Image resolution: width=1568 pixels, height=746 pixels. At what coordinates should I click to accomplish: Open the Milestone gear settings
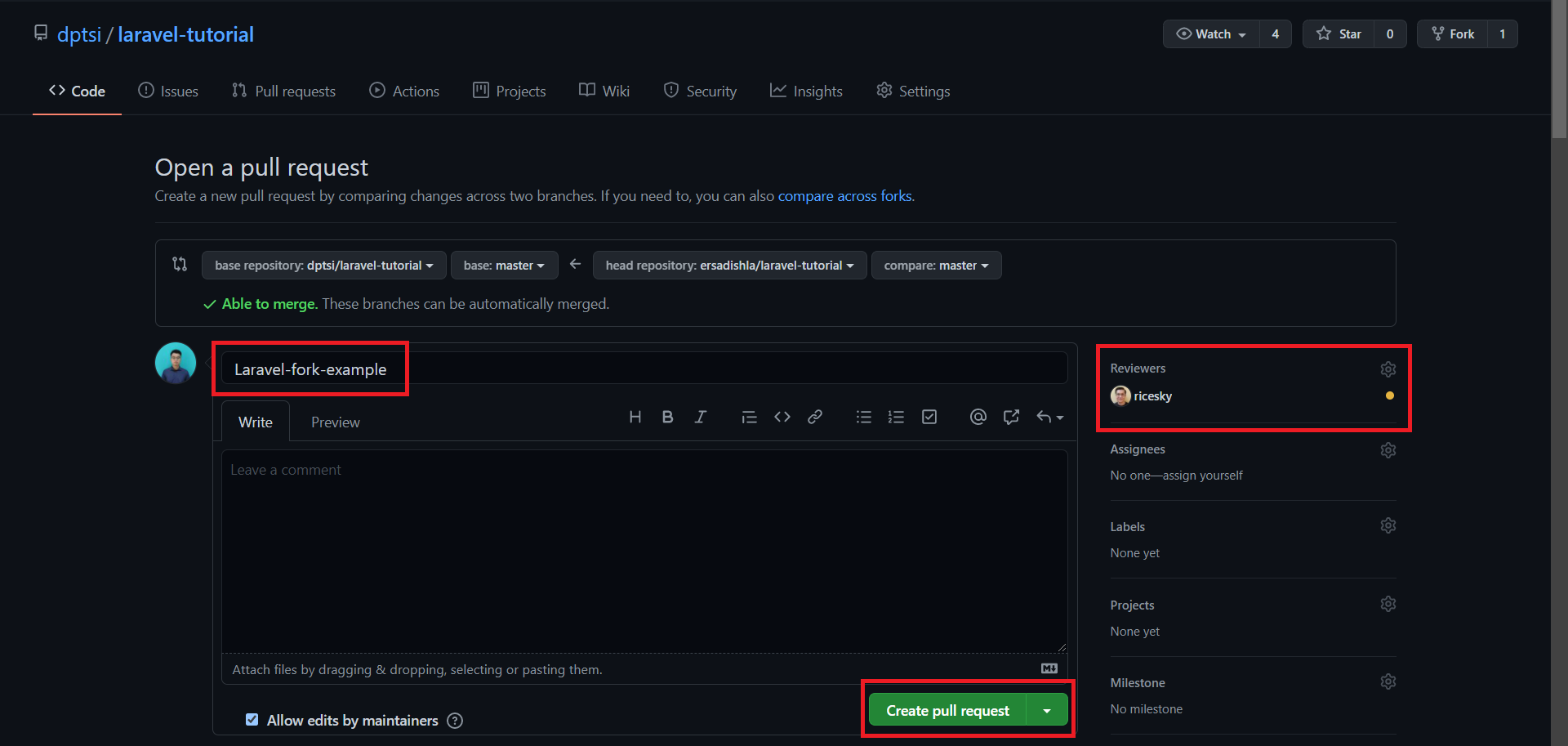[x=1388, y=681]
